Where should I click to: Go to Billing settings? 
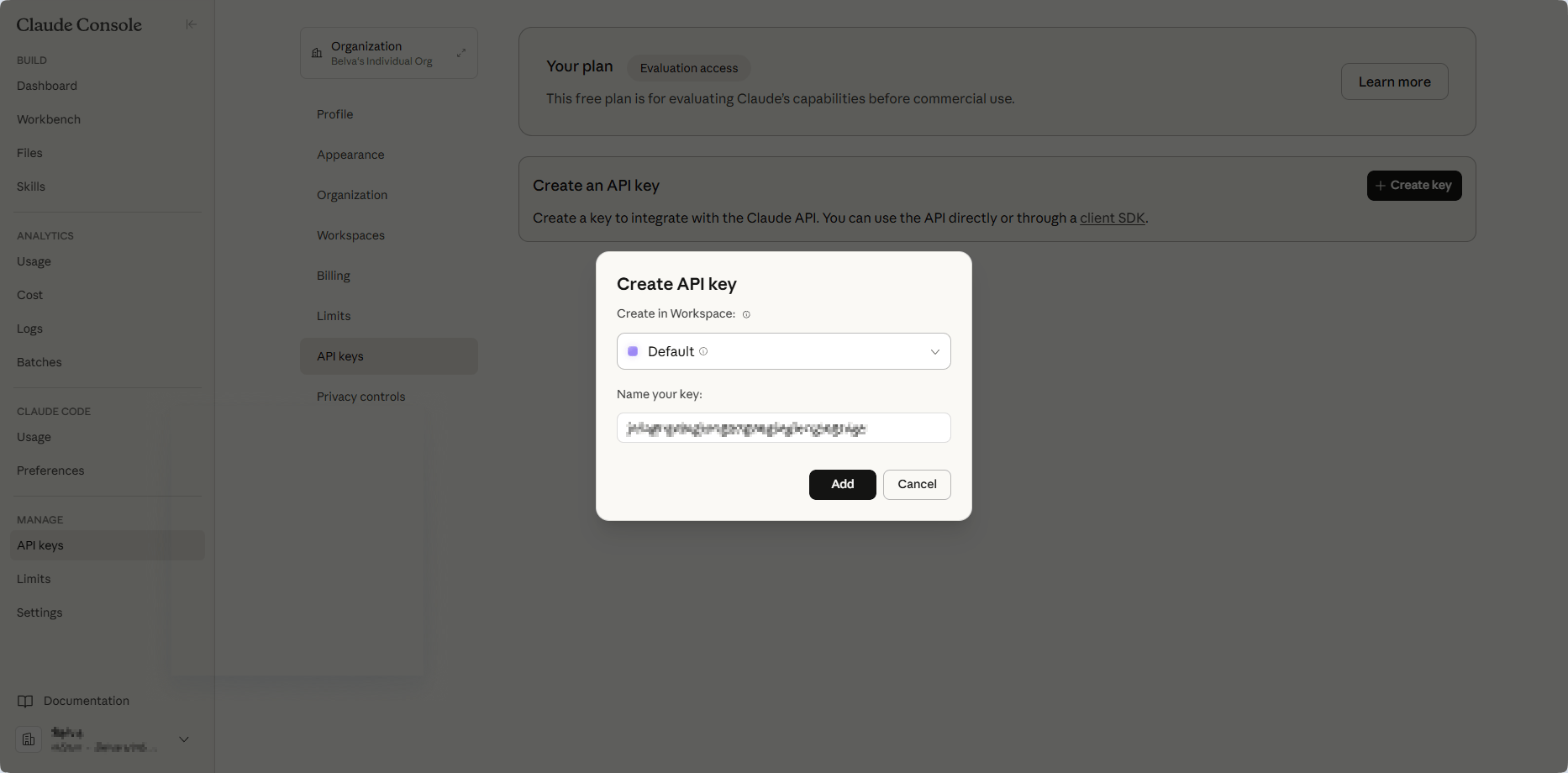coord(334,276)
